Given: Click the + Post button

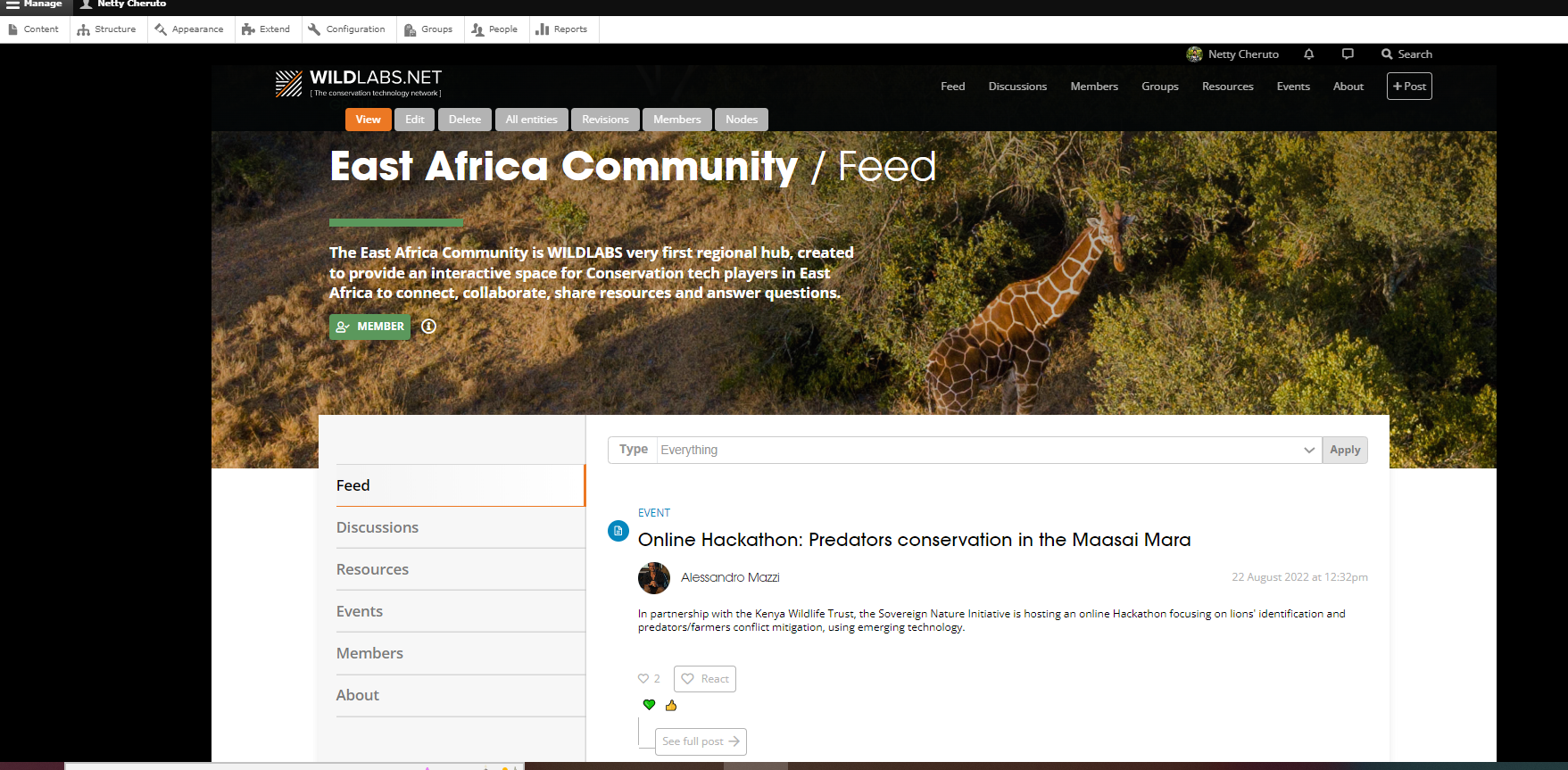Looking at the screenshot, I should coord(1409,87).
